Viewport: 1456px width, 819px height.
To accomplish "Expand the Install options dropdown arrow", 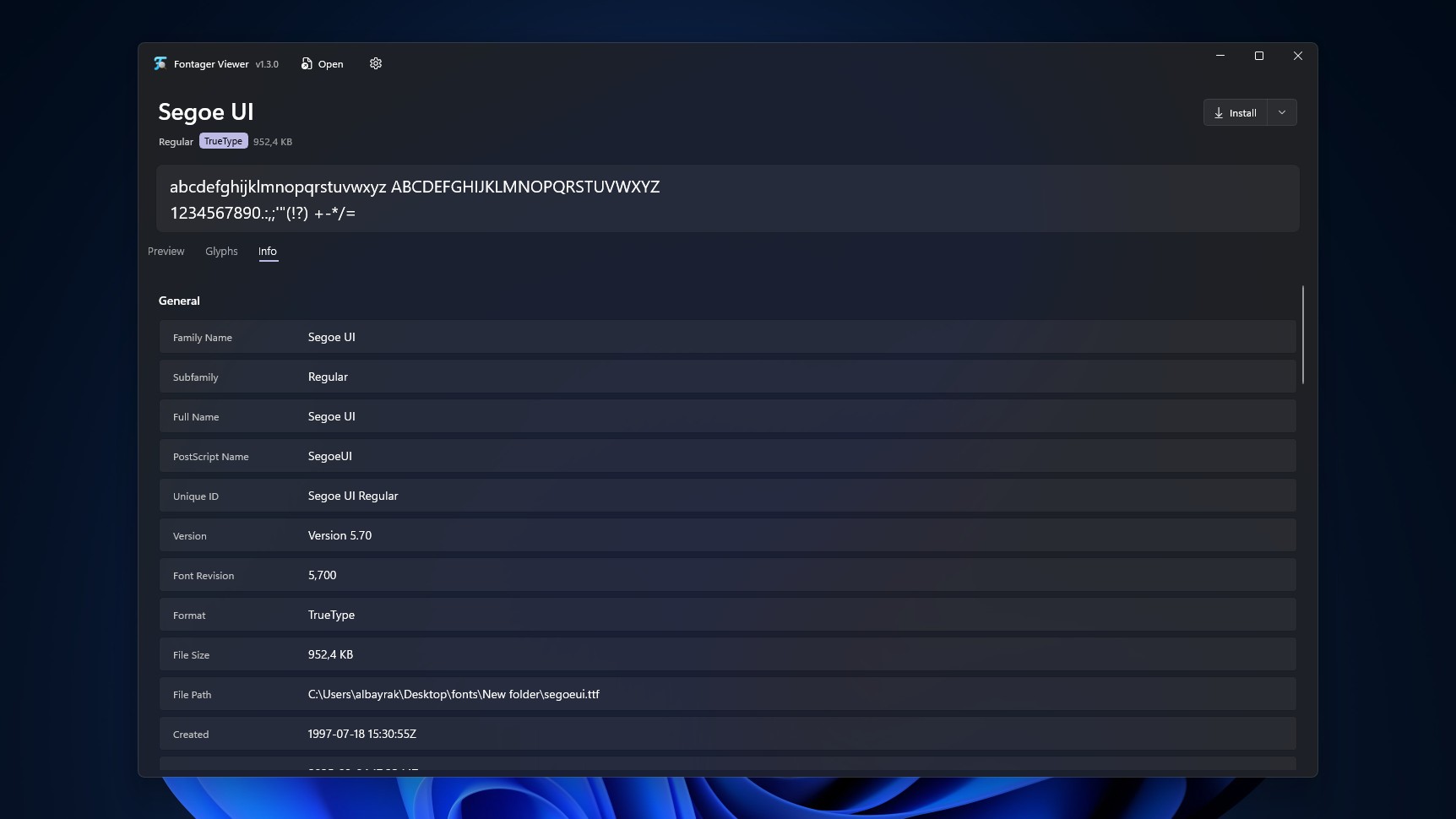I will click(x=1282, y=112).
